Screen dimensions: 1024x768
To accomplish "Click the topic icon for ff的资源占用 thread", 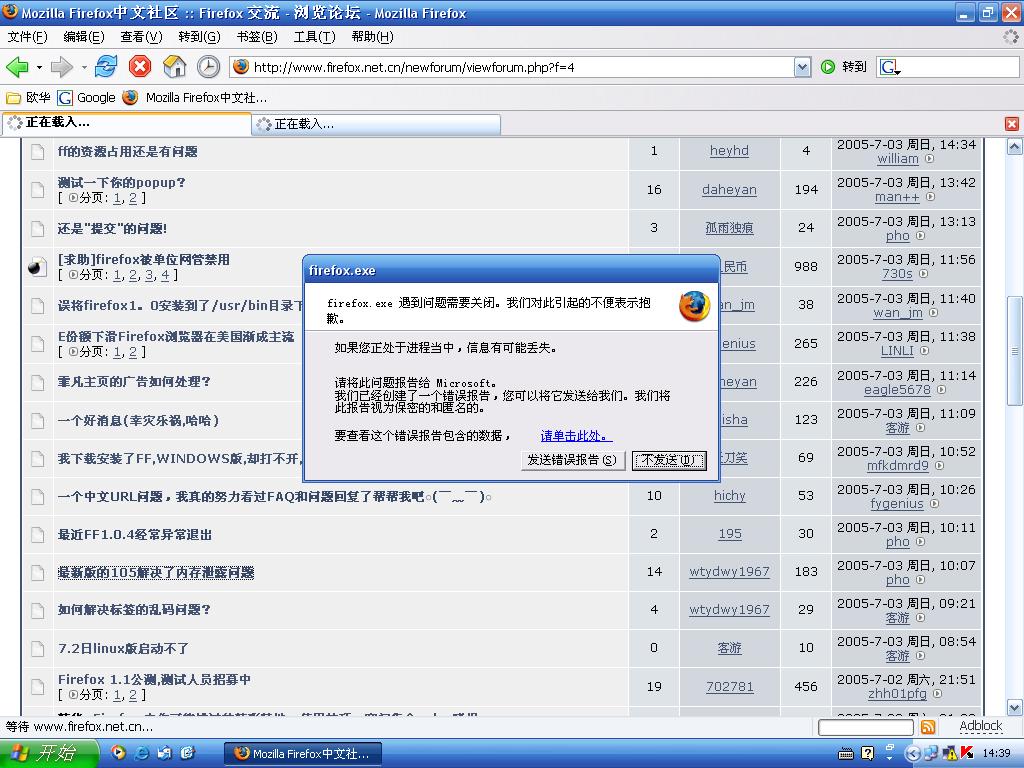I will [x=38, y=152].
